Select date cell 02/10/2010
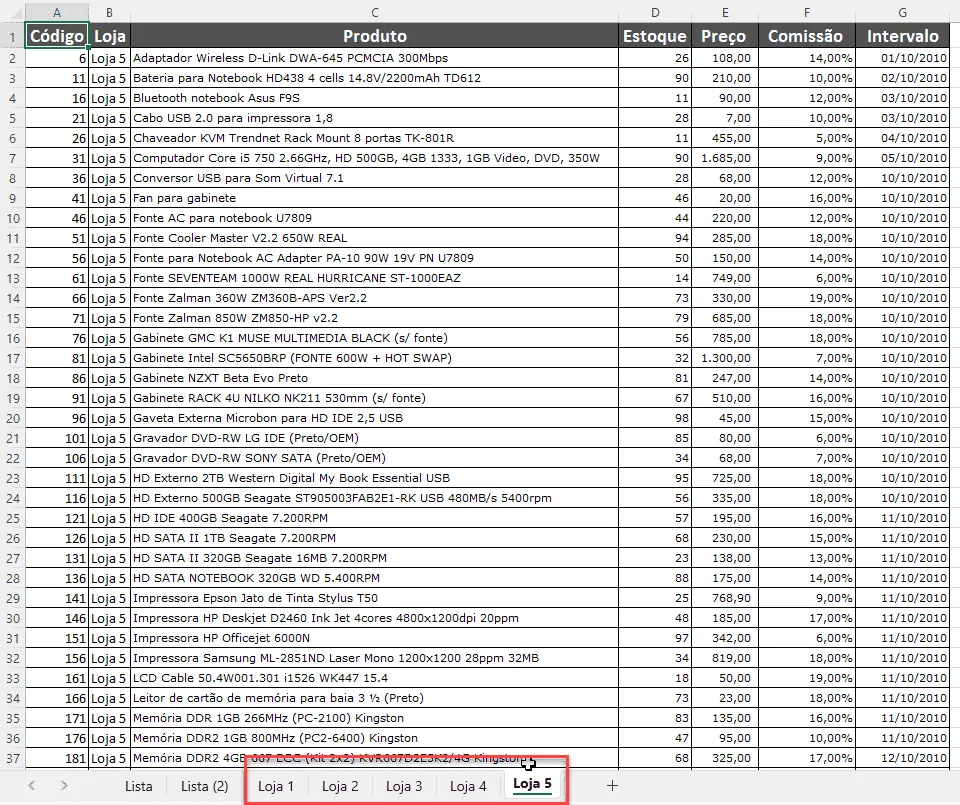The height and width of the screenshot is (805, 960). pyautogui.click(x=902, y=78)
